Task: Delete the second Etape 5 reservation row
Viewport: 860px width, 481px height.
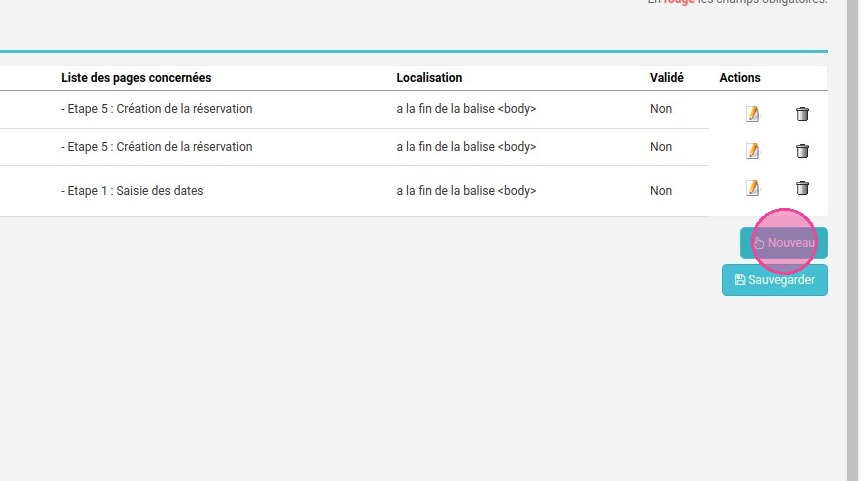Action: click(802, 151)
